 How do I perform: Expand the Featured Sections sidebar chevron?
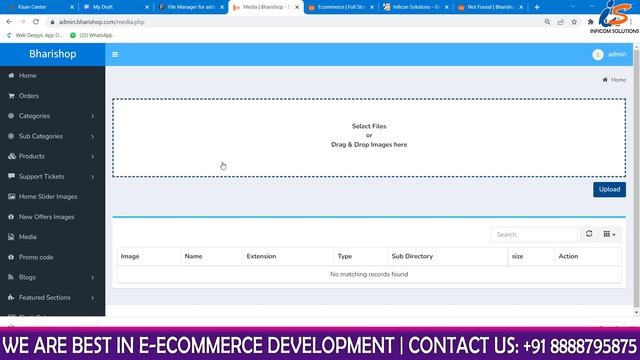tap(93, 298)
